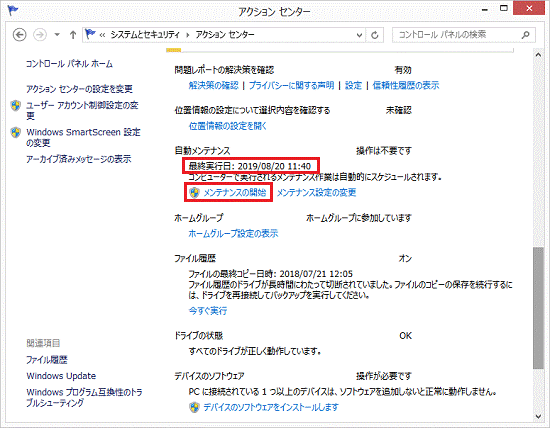The height and width of the screenshot is (428, 550).
Task: Click システムとセキュリティ breadcrumb
Action: 145,35
